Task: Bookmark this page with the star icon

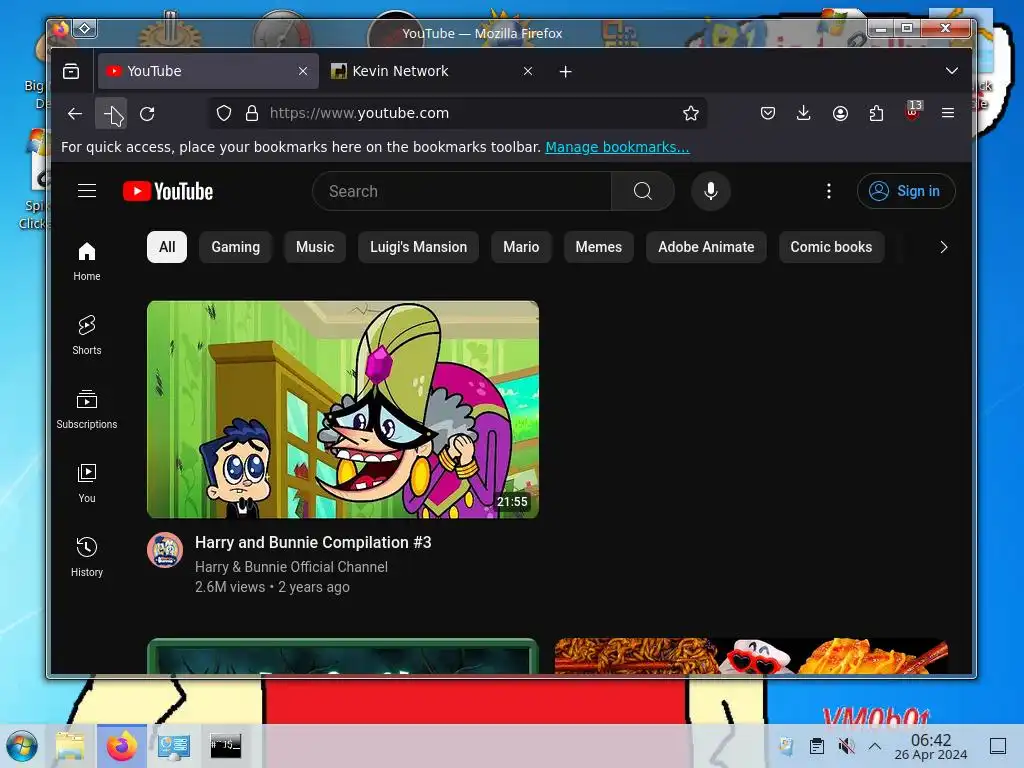Action: tap(691, 113)
